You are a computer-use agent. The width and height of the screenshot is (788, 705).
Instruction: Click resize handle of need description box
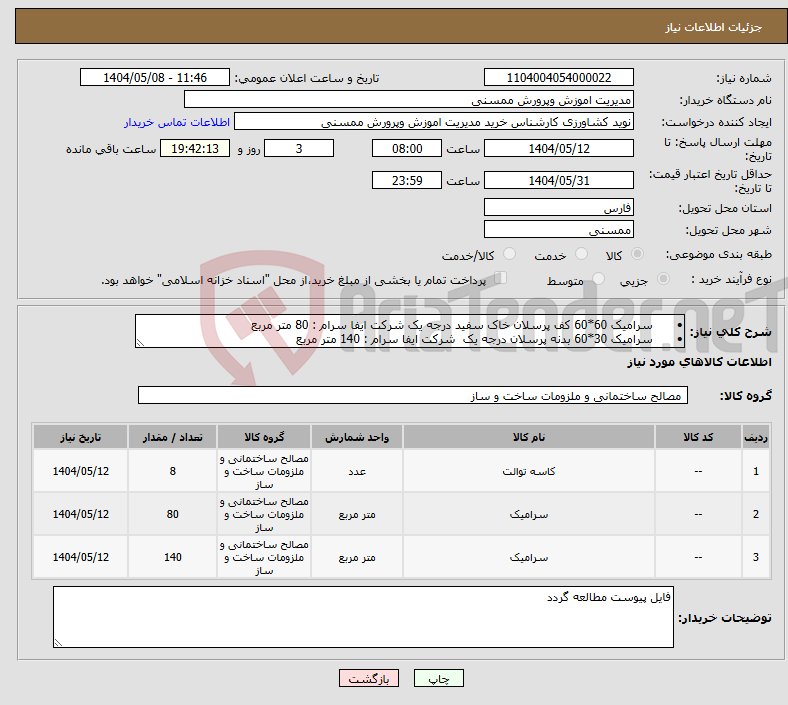[140, 343]
